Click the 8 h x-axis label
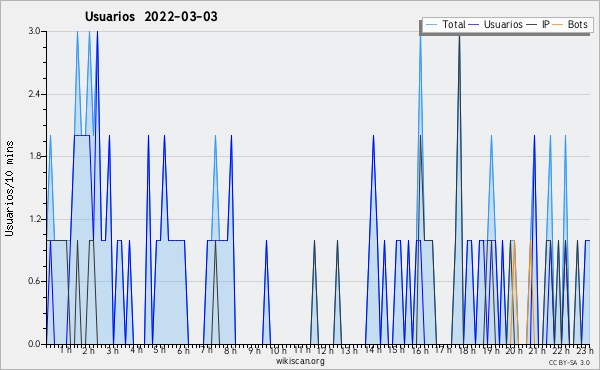Image resolution: width=600 pixels, height=370 pixels. (x=230, y=351)
